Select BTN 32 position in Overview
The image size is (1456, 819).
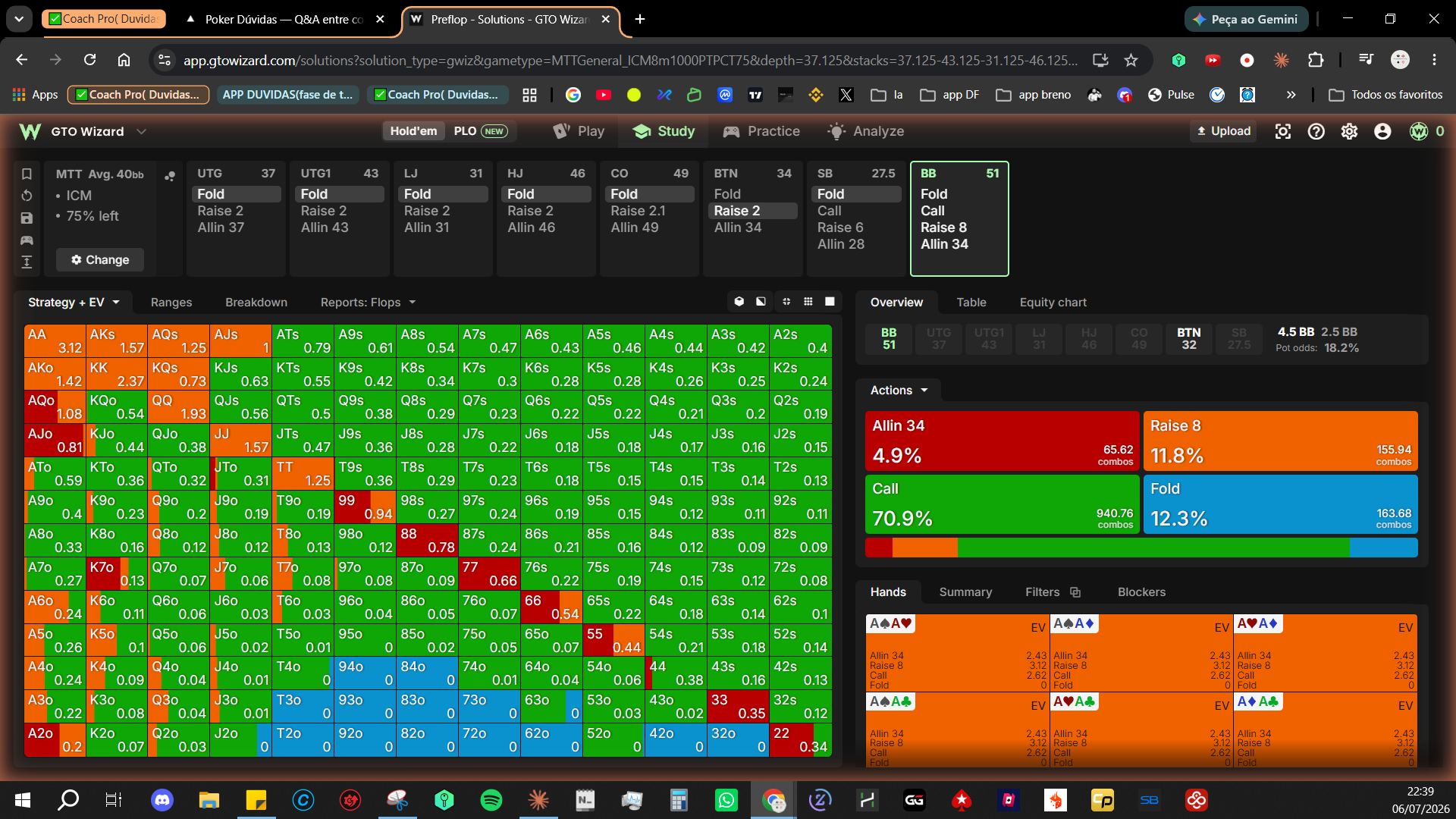pos(1189,339)
